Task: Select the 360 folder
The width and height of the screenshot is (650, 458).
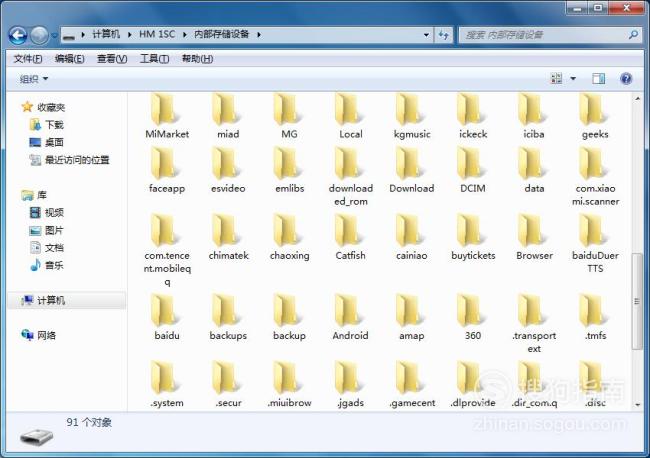Action: pyautogui.click(x=473, y=318)
